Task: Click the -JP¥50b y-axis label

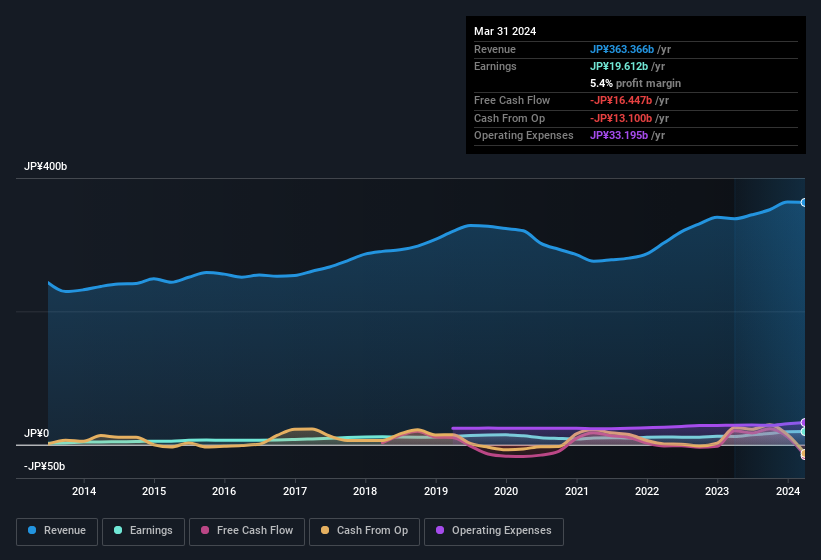Action: tap(45, 466)
